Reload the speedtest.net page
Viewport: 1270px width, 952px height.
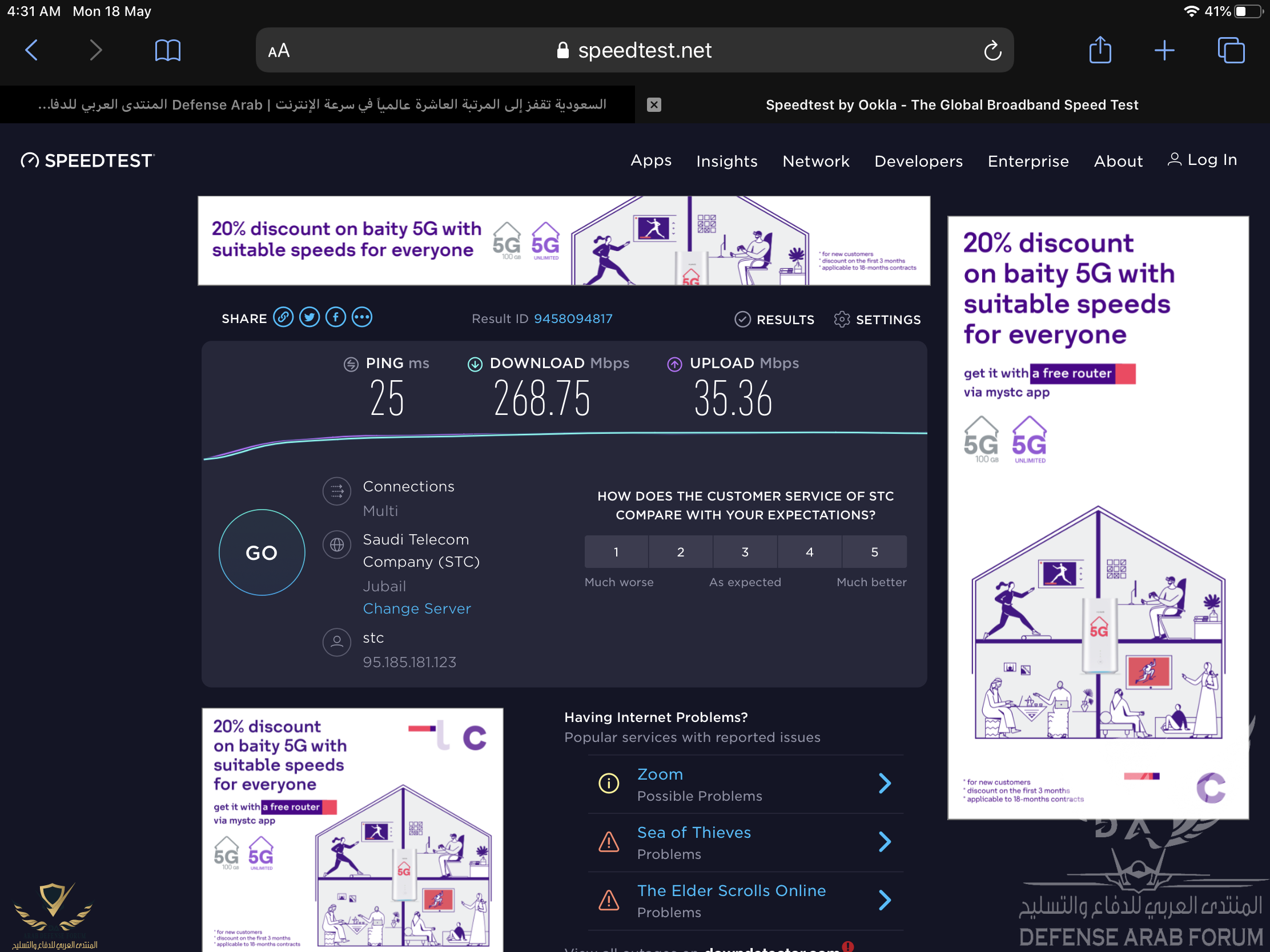point(992,50)
